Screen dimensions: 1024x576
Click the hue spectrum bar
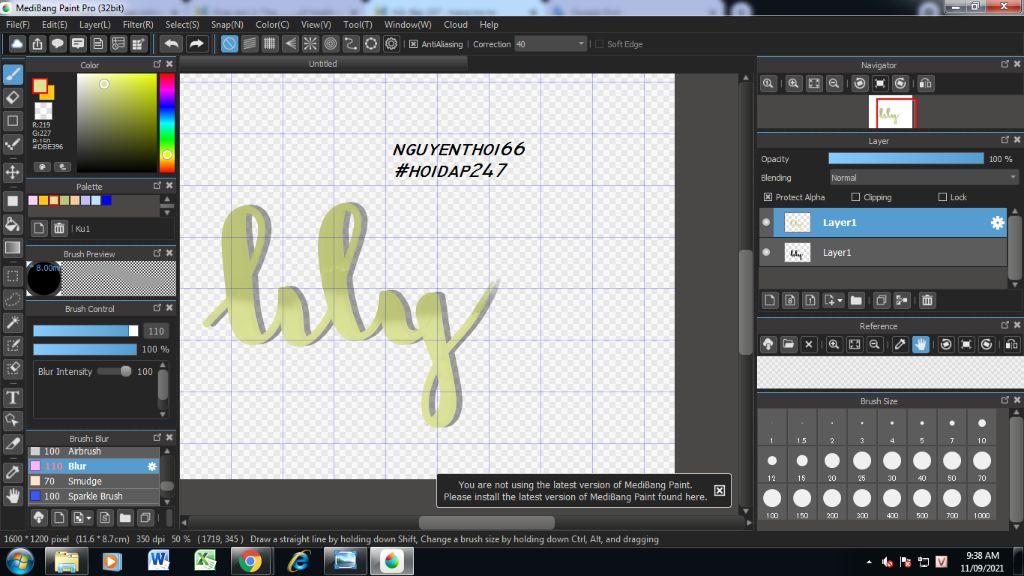[x=167, y=123]
